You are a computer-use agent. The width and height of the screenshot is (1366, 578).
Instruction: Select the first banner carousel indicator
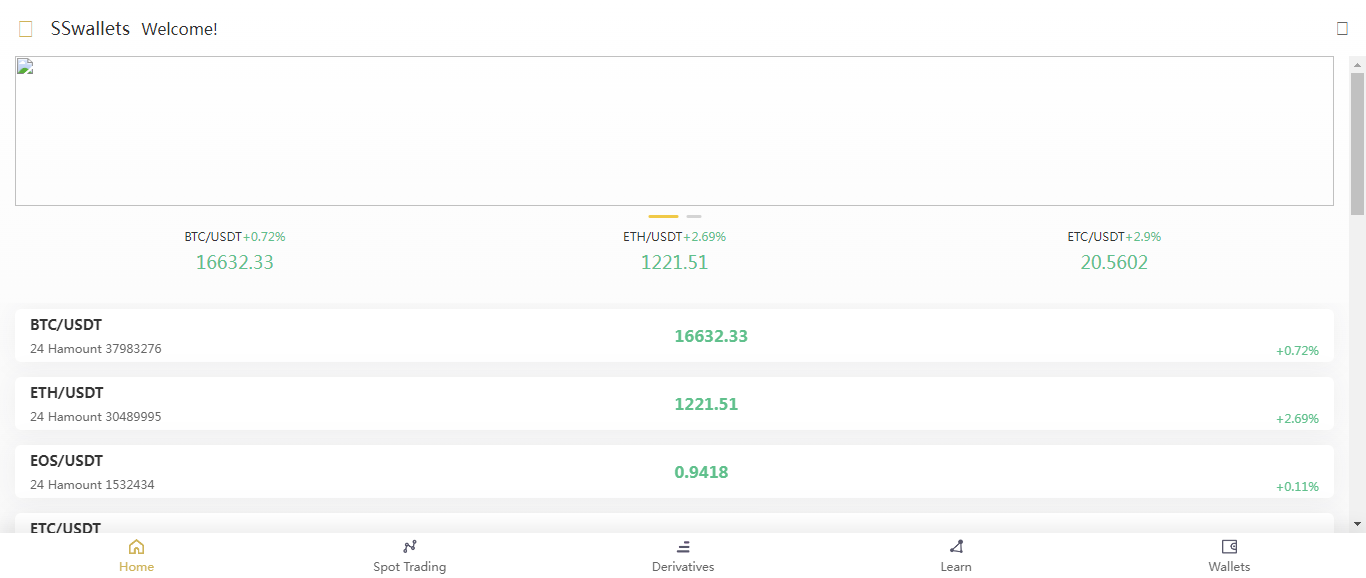(663, 216)
